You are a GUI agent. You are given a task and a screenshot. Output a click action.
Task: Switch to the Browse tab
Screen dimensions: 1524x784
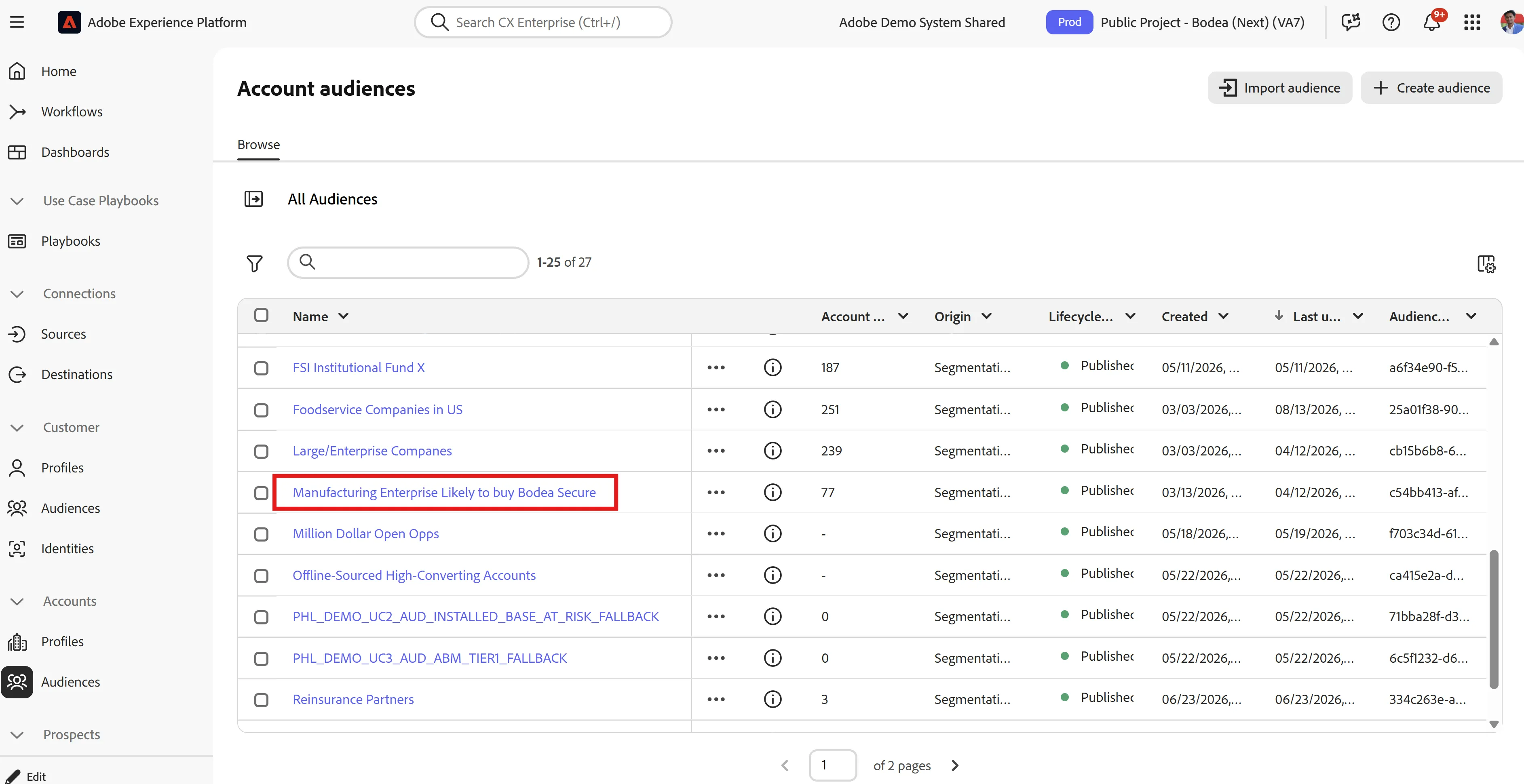coord(259,145)
